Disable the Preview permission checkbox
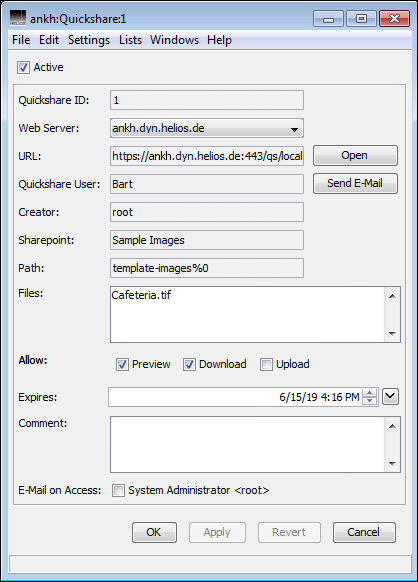Image resolution: width=418 pixels, height=582 pixels. coord(122,364)
